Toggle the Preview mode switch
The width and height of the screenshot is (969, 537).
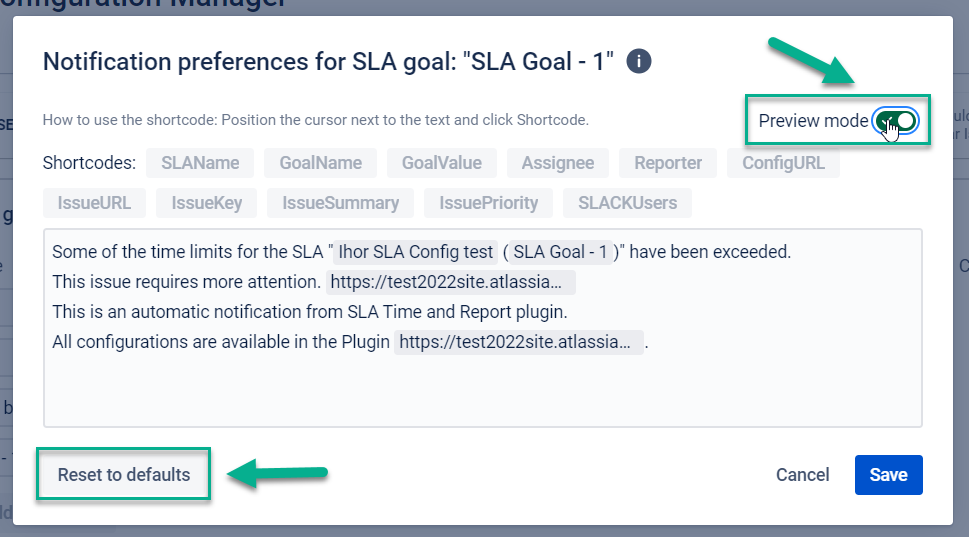point(895,121)
